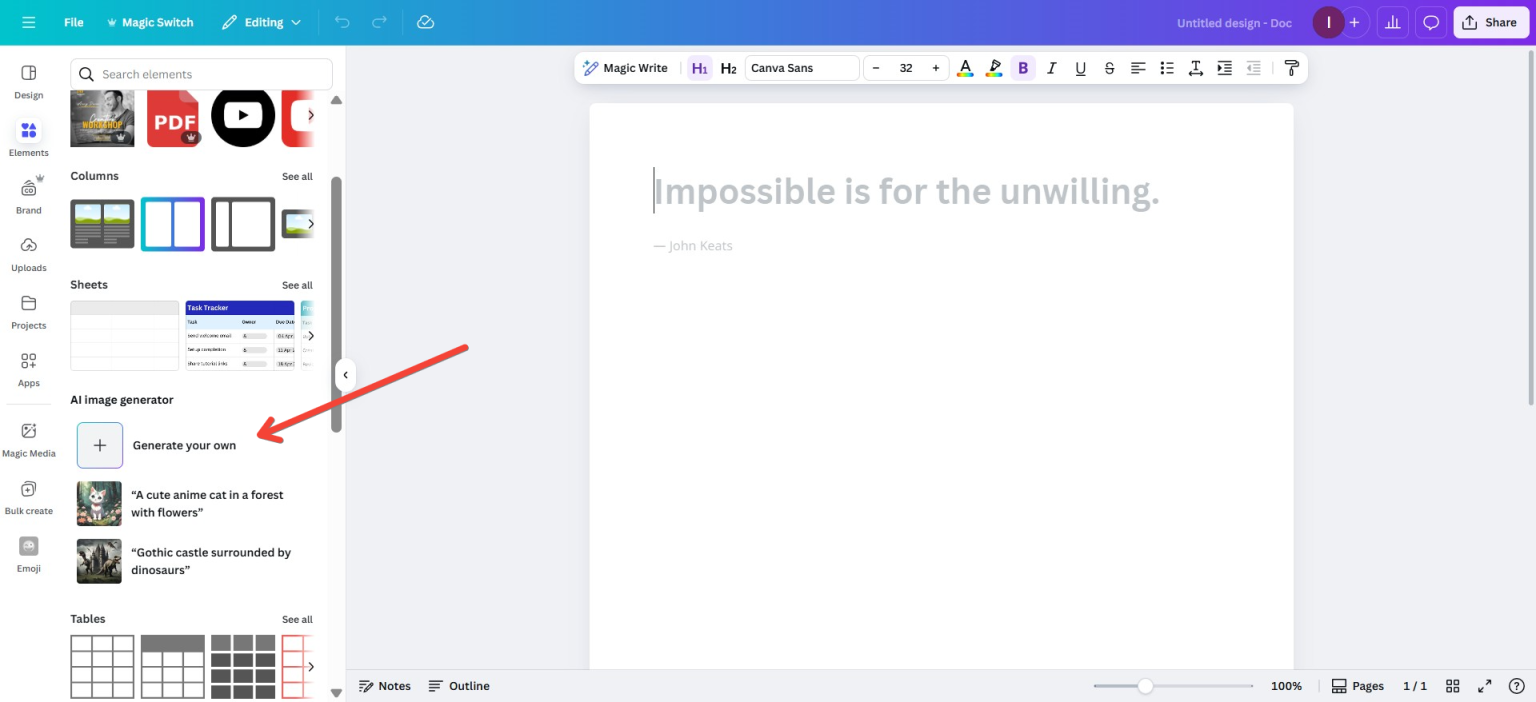Show more Tables styles with the row arrow

click(x=310, y=666)
